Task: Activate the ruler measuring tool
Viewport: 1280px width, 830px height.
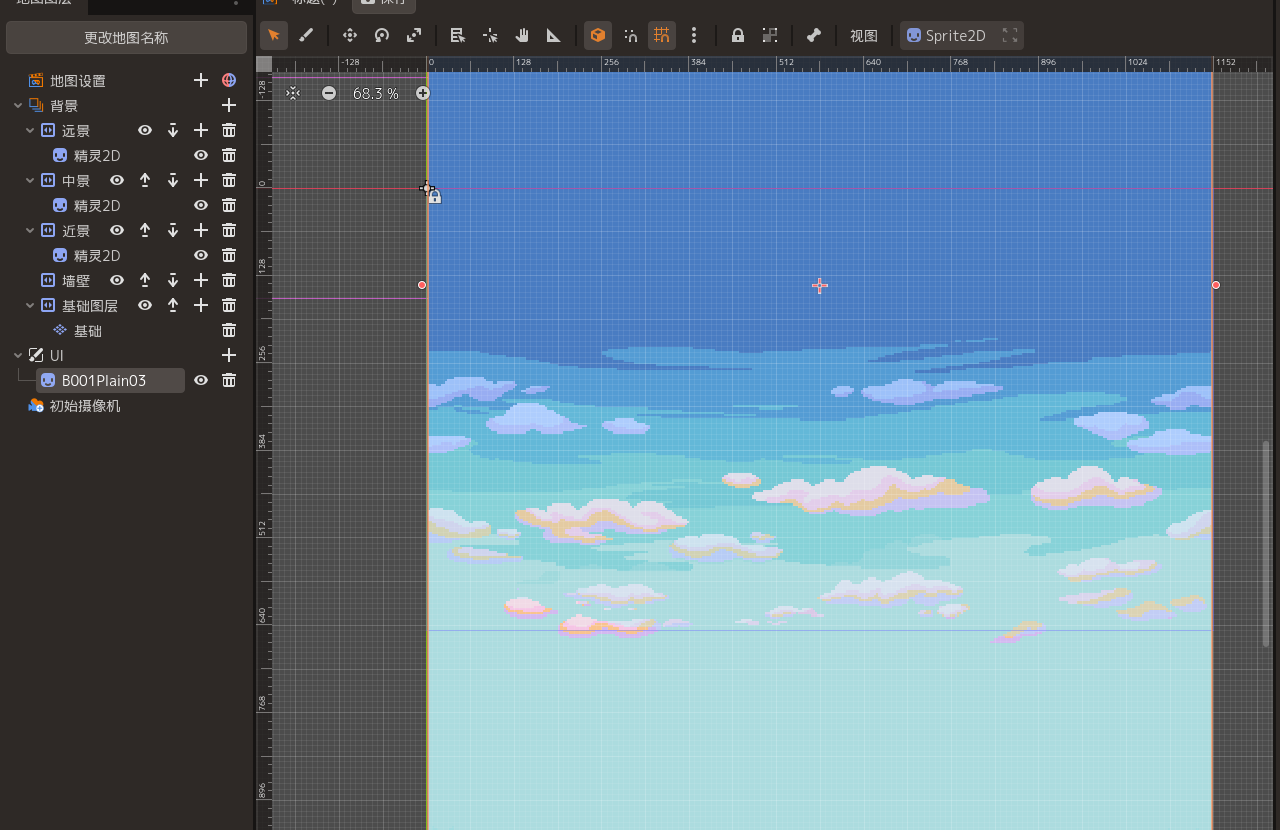Action: tap(554, 36)
